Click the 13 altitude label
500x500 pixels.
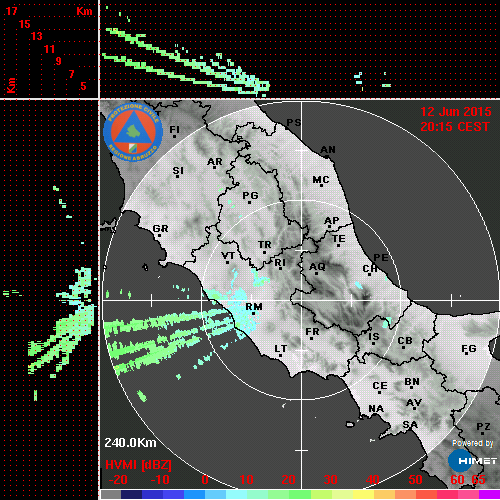coord(37,36)
